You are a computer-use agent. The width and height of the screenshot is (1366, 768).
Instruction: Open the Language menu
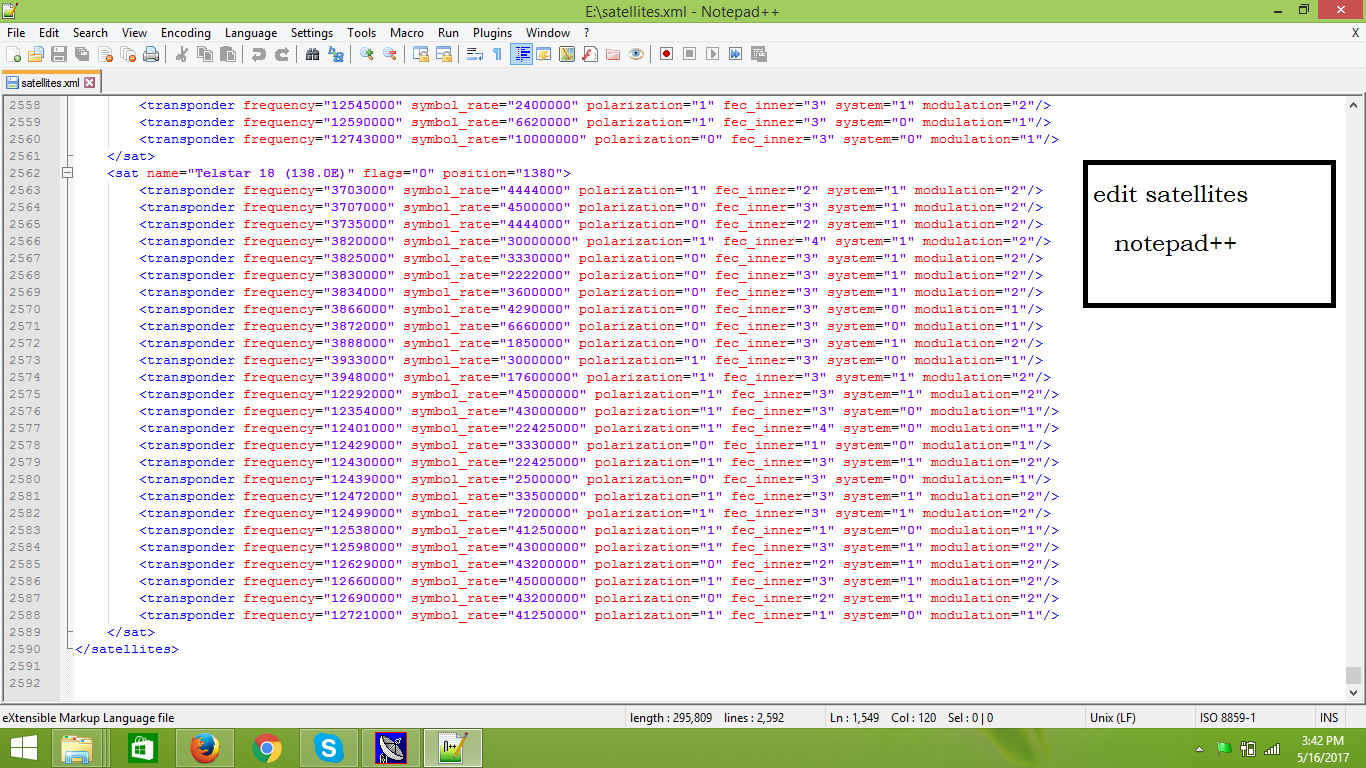251,33
